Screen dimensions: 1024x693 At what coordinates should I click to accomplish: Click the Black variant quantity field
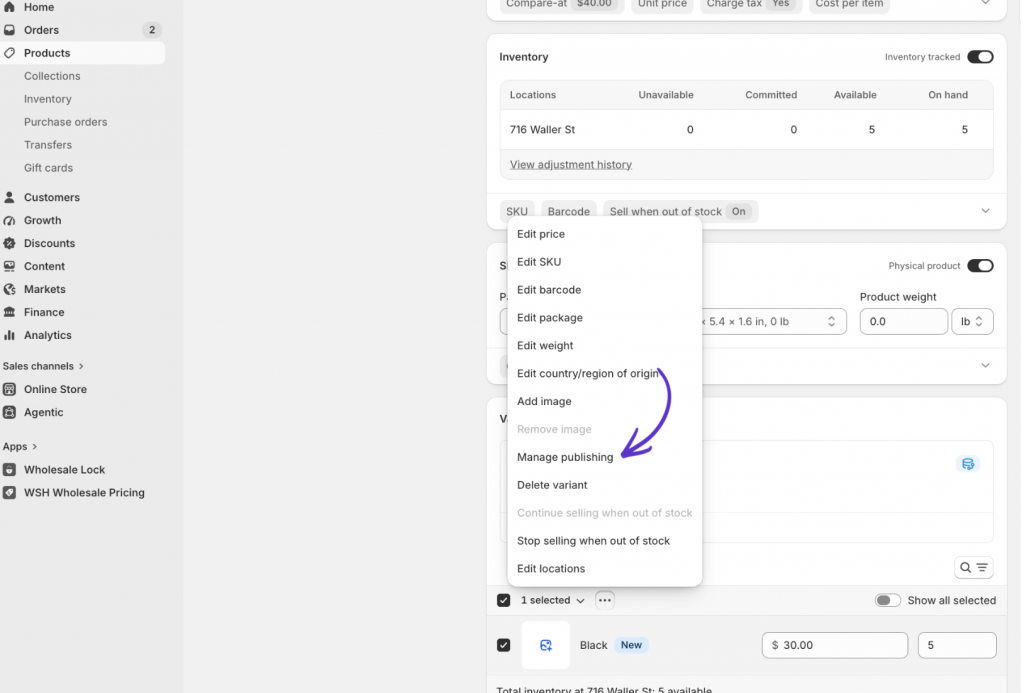point(957,645)
